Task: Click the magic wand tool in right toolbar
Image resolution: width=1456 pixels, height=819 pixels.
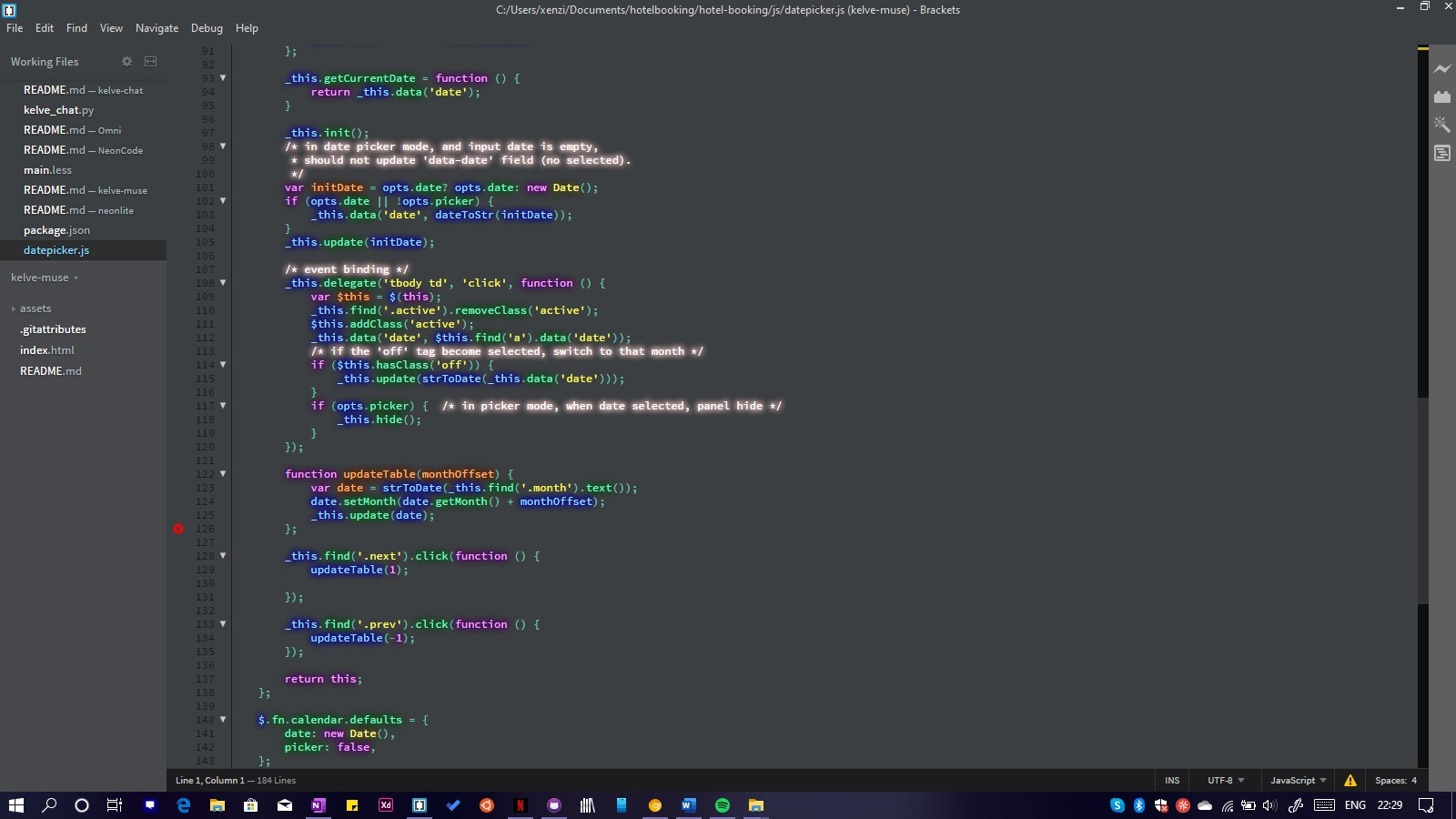Action: pyautogui.click(x=1442, y=125)
